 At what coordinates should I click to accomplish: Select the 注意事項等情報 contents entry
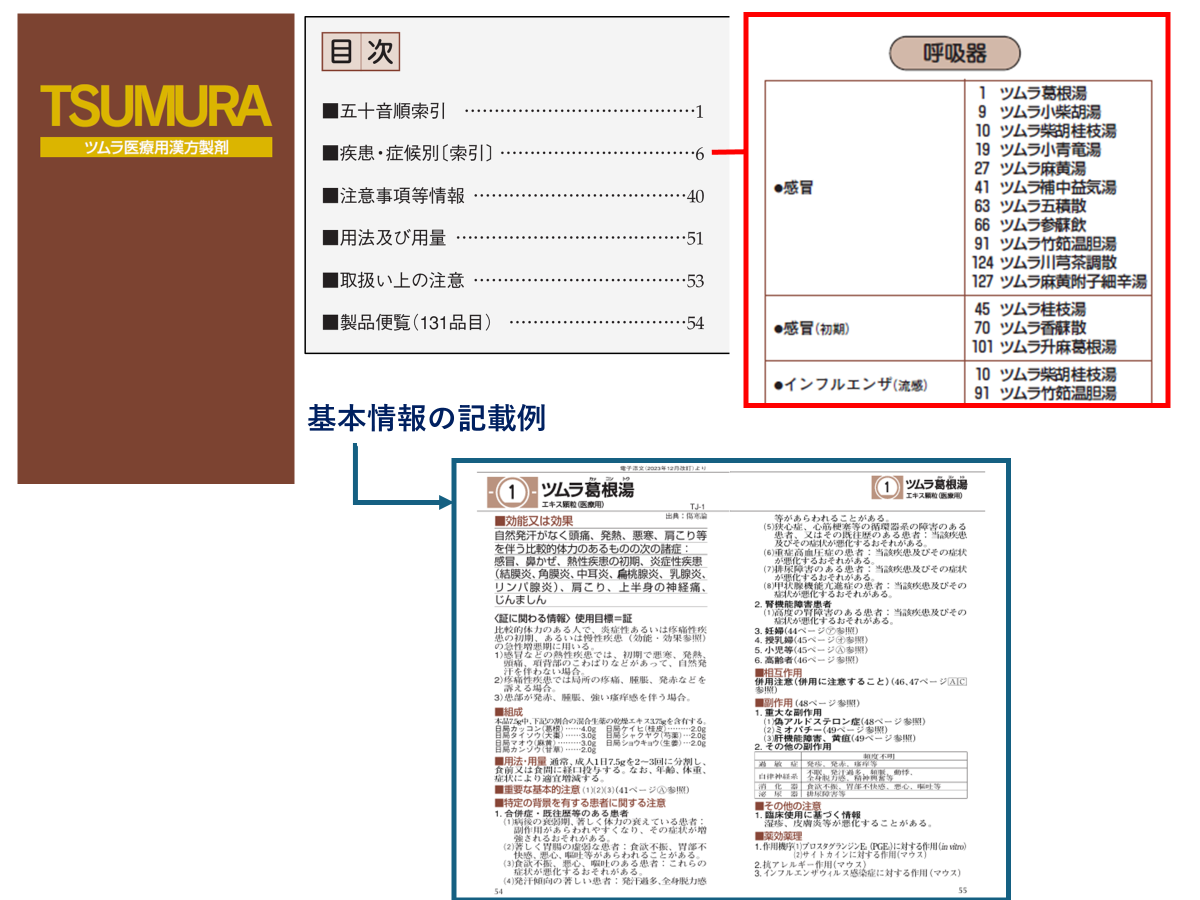tap(394, 196)
